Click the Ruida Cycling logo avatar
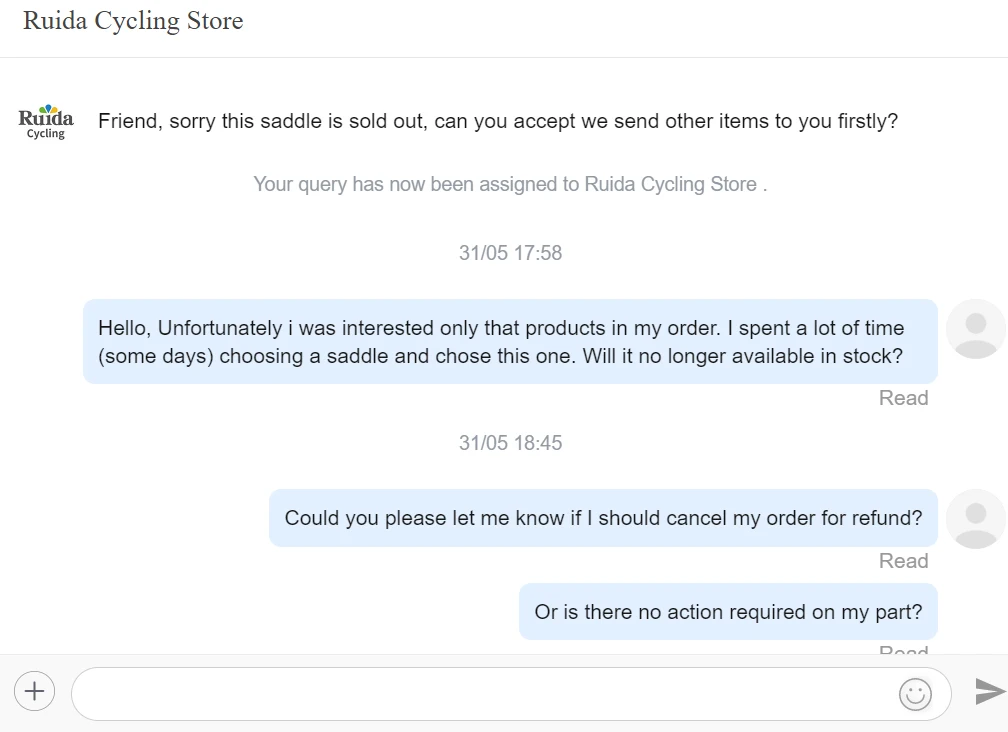The image size is (1008, 732). coord(46,121)
